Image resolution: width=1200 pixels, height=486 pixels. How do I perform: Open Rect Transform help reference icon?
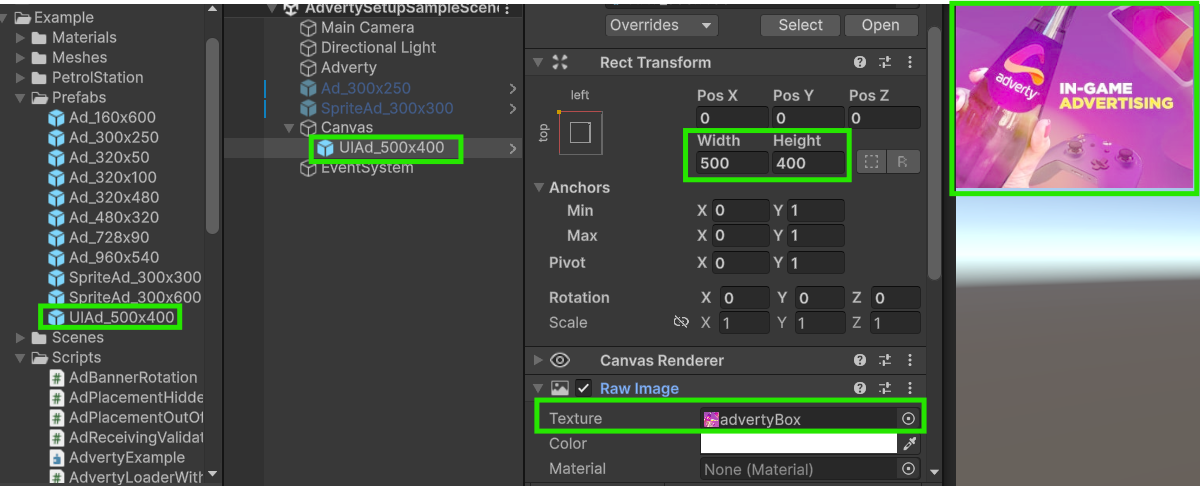[x=860, y=62]
